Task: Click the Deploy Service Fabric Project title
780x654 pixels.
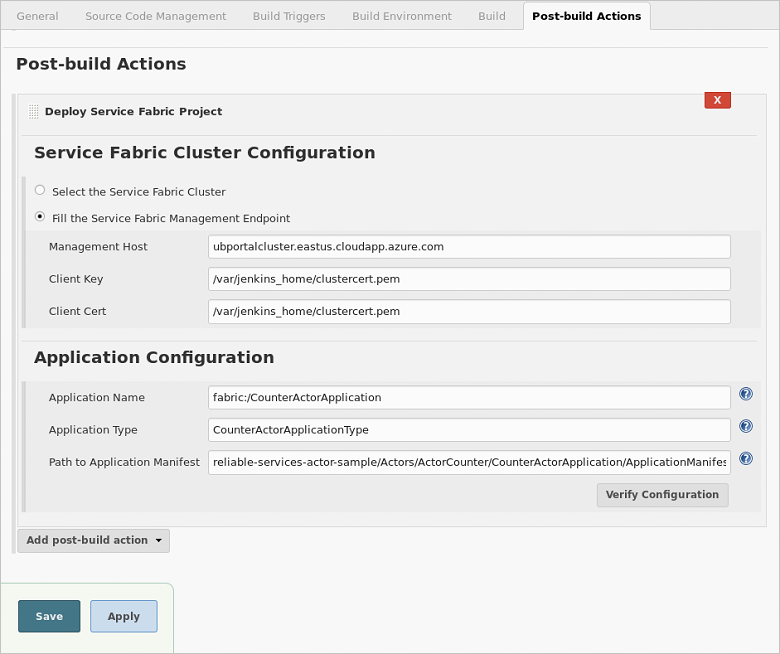Action: (133, 111)
